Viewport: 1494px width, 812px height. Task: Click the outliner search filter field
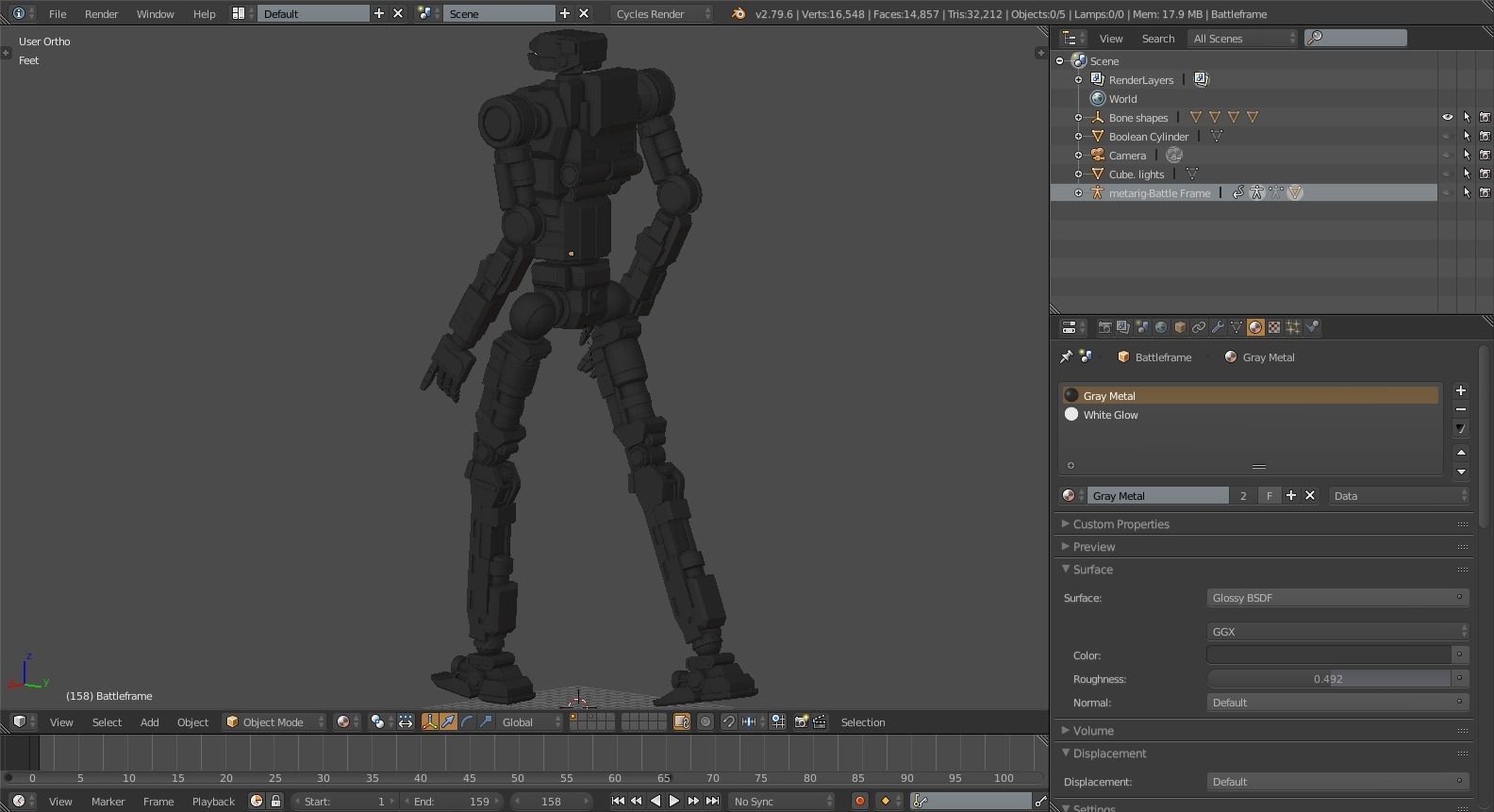point(1355,38)
